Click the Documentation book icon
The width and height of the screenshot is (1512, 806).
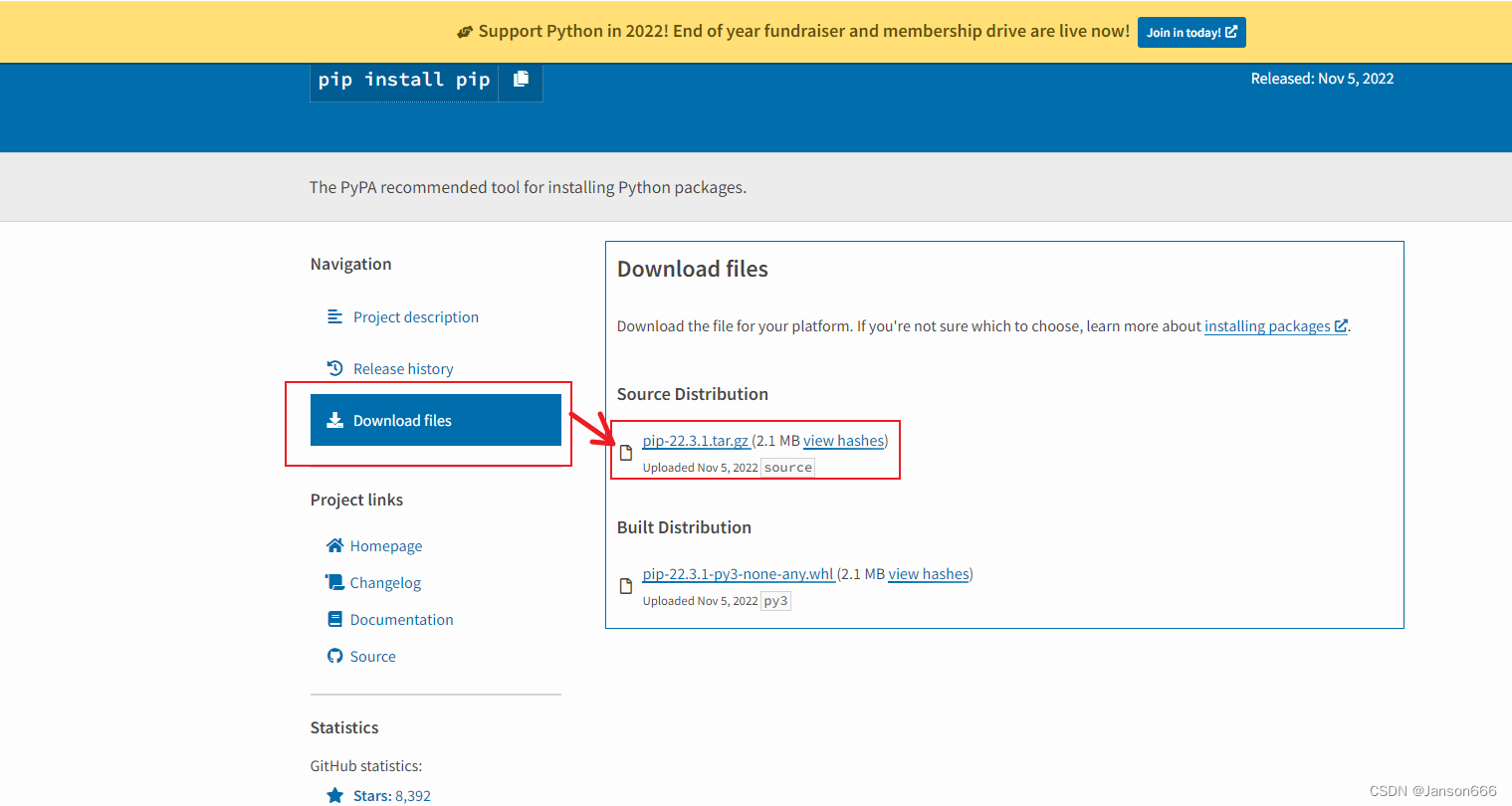pos(334,619)
